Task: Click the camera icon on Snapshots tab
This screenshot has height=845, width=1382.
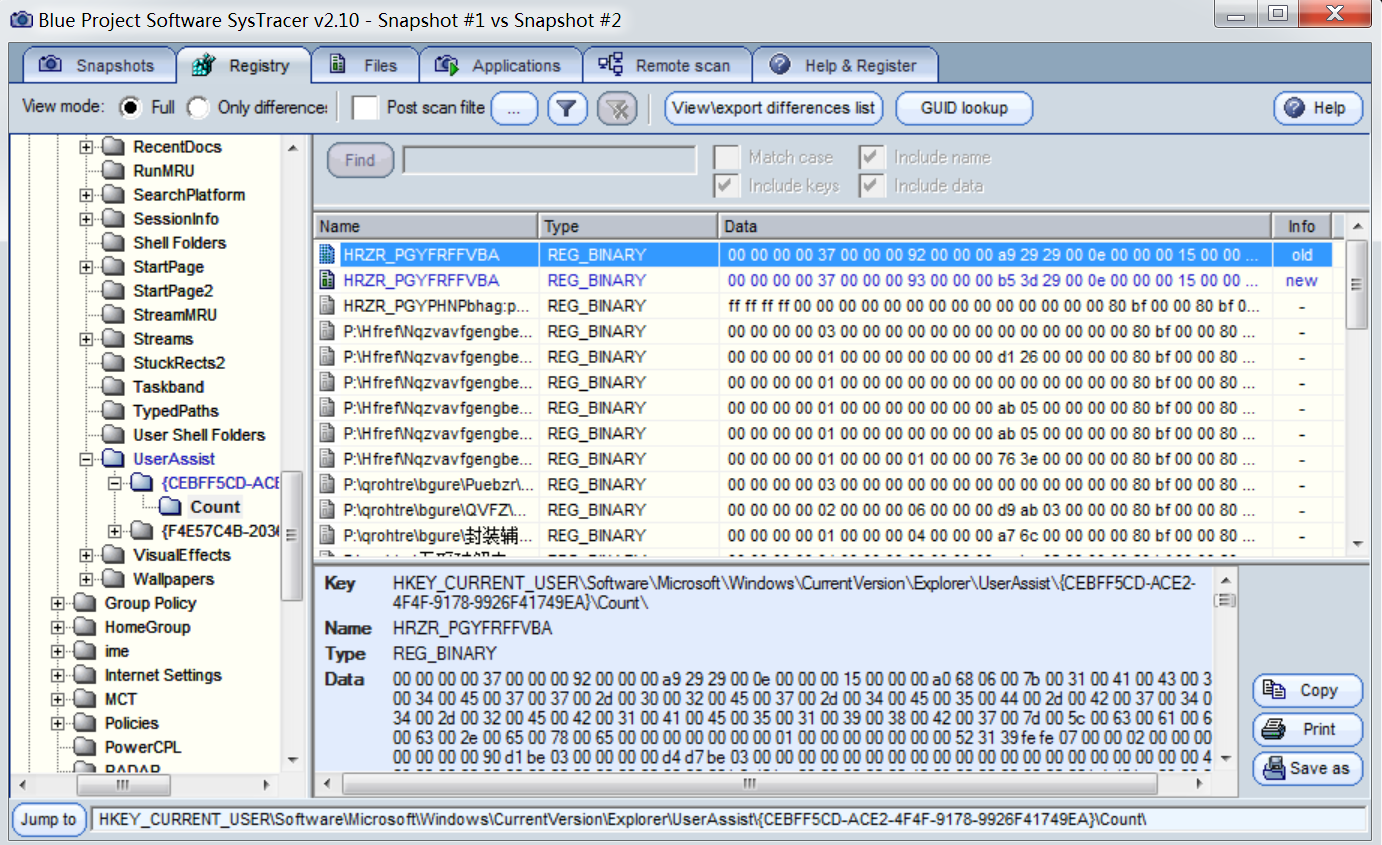Action: 50,65
